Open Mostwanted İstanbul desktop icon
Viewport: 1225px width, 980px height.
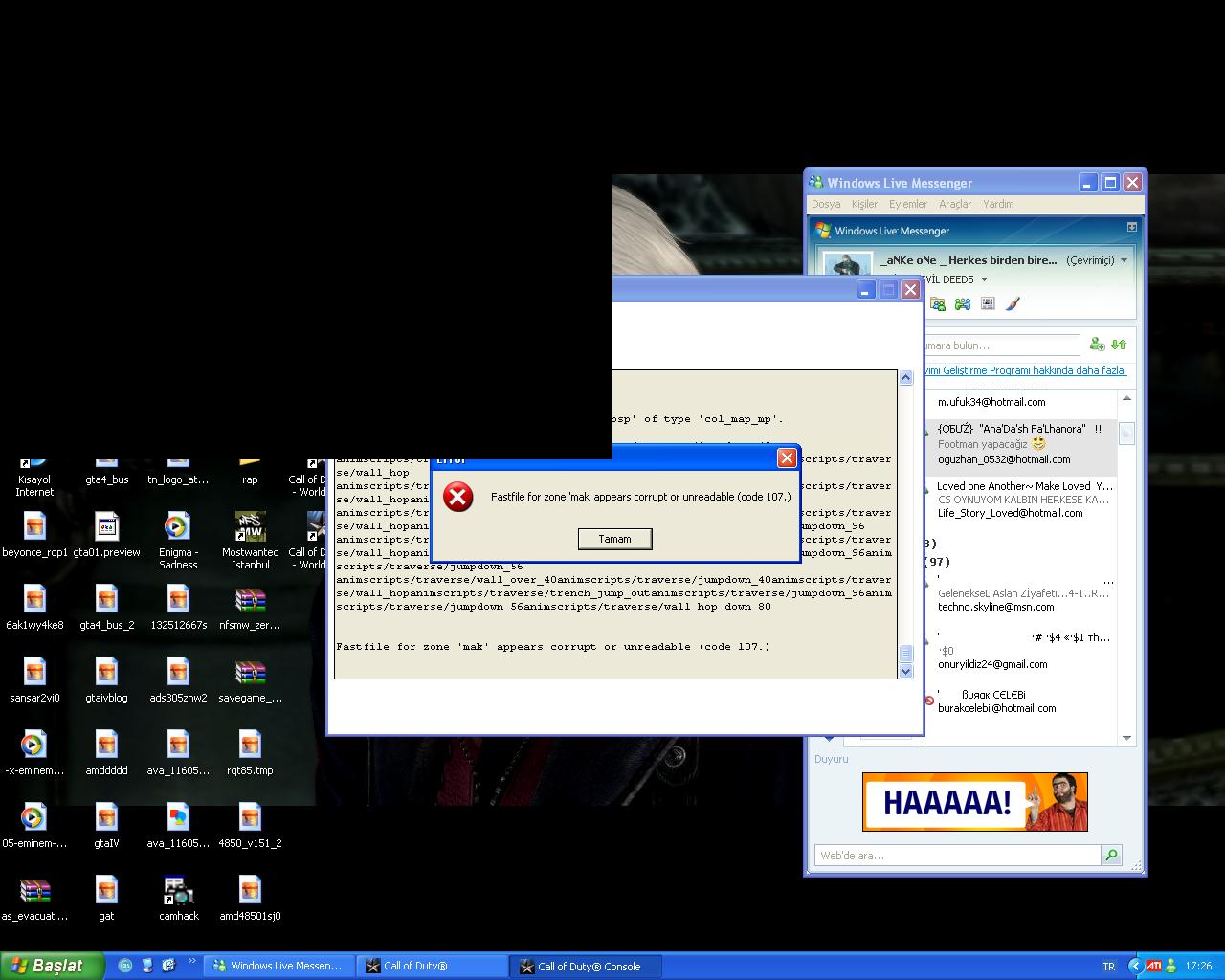(250, 542)
